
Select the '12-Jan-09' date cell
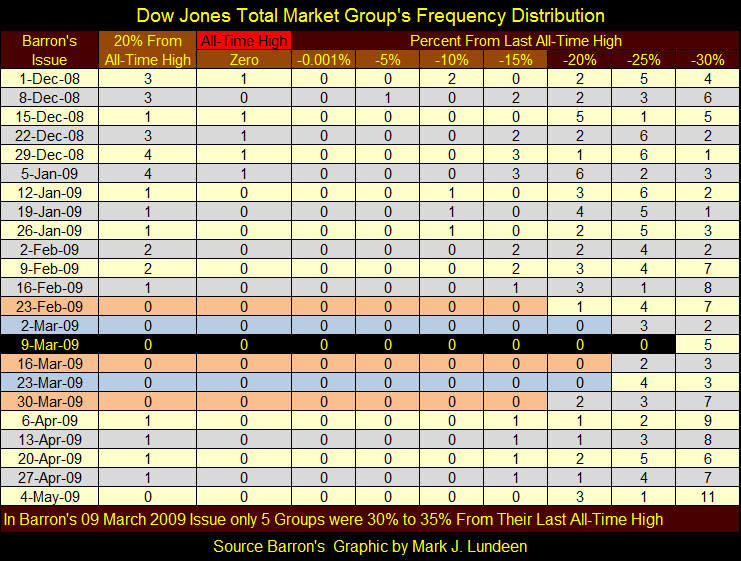(50, 193)
